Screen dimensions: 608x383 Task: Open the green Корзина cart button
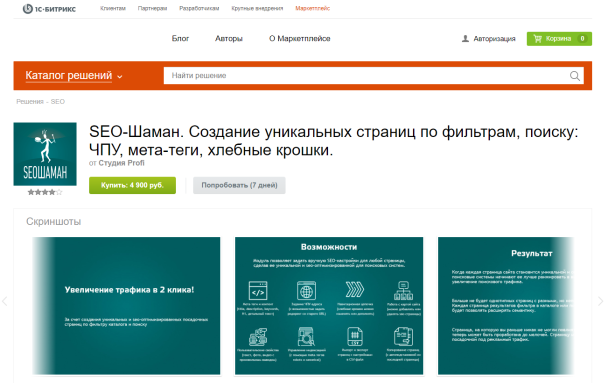coord(559,38)
